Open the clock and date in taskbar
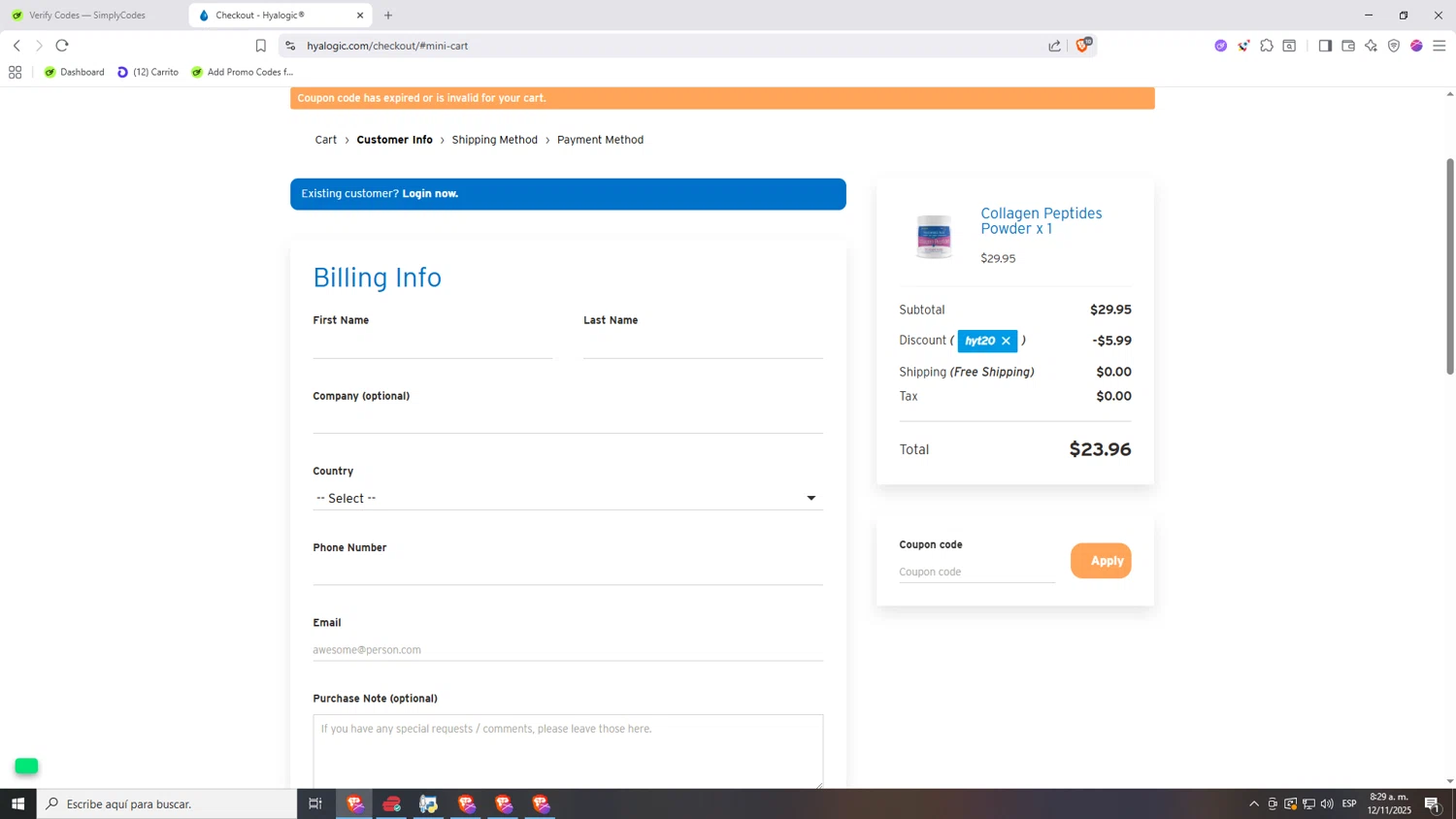 (x=1389, y=803)
